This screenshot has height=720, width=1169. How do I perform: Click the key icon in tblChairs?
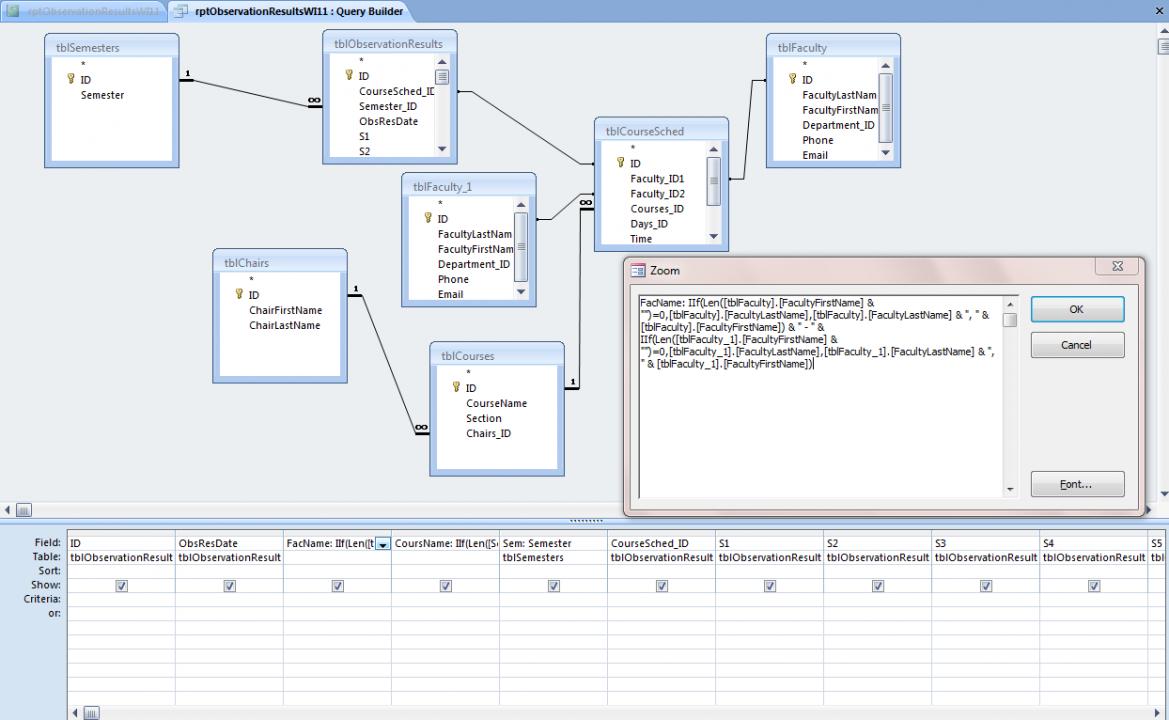coord(239,294)
